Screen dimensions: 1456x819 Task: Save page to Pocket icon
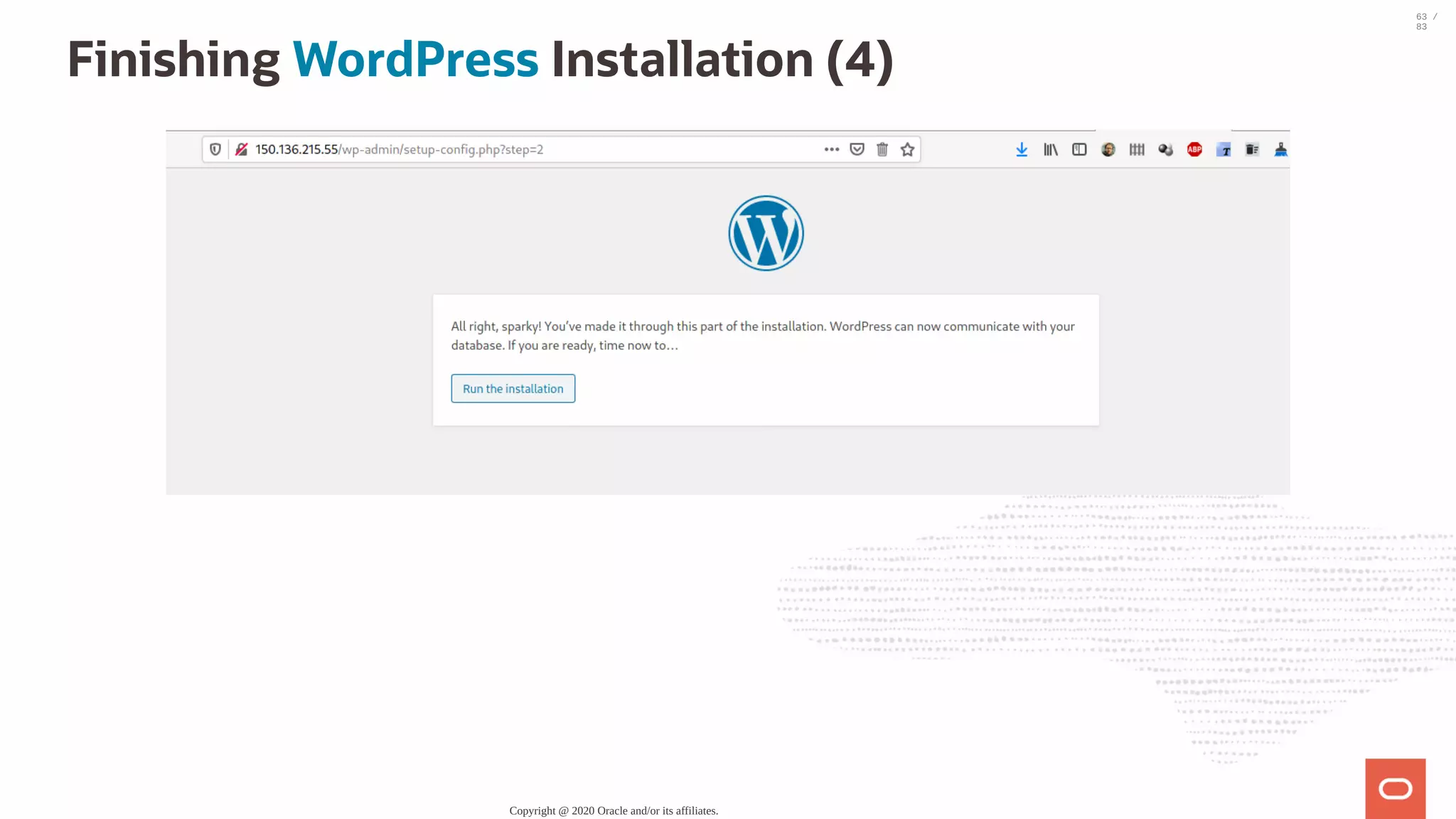point(857,149)
